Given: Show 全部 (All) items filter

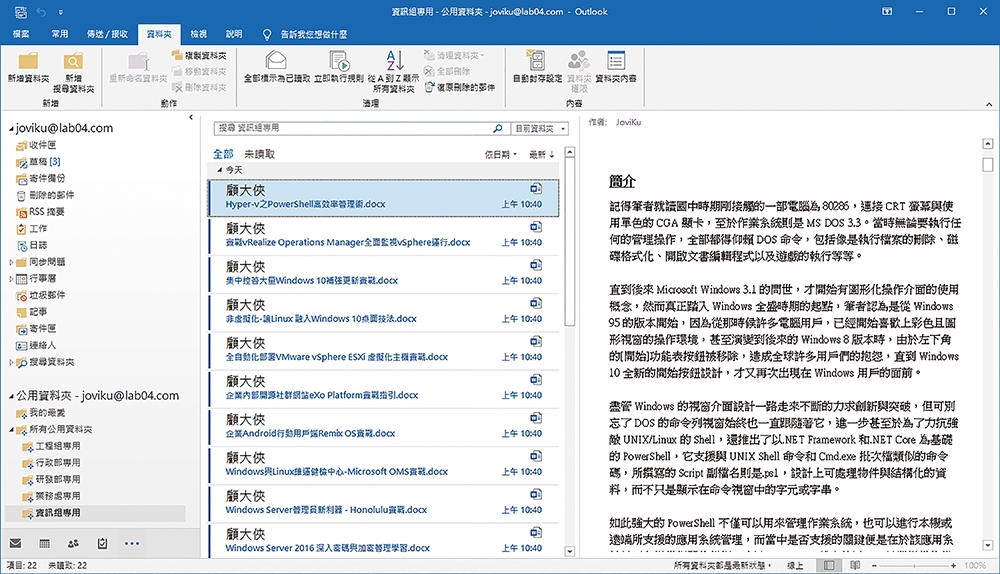Looking at the screenshot, I should point(223,154).
